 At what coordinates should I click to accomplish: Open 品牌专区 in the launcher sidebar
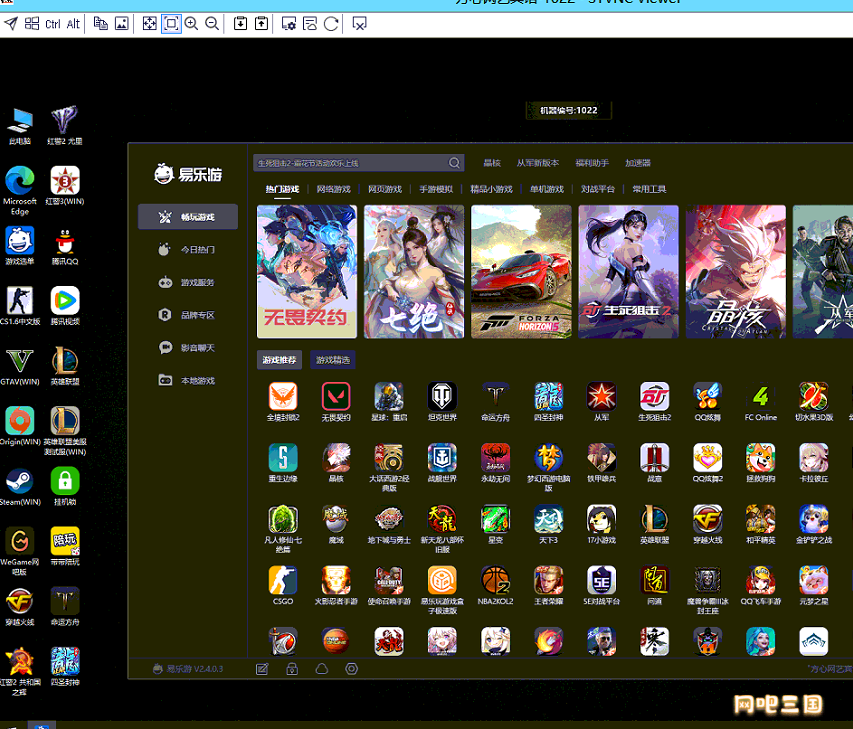188,315
